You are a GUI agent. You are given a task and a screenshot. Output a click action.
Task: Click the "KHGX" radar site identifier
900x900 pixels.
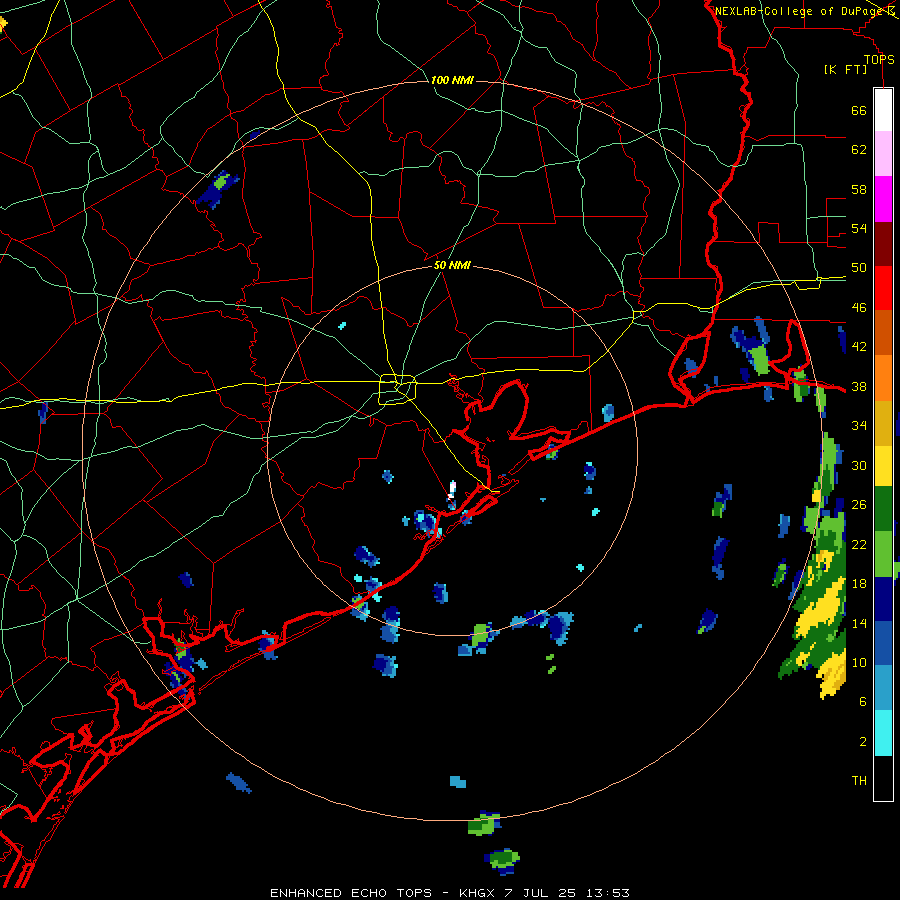click(476, 893)
